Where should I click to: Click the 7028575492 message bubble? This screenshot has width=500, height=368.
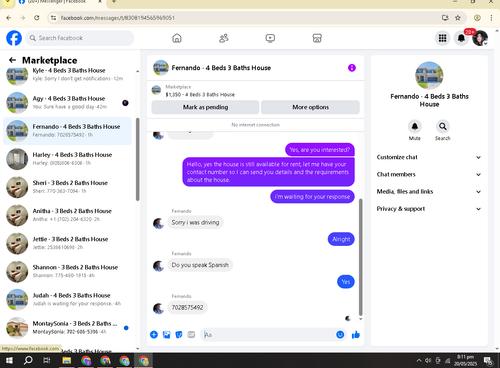[187, 307]
